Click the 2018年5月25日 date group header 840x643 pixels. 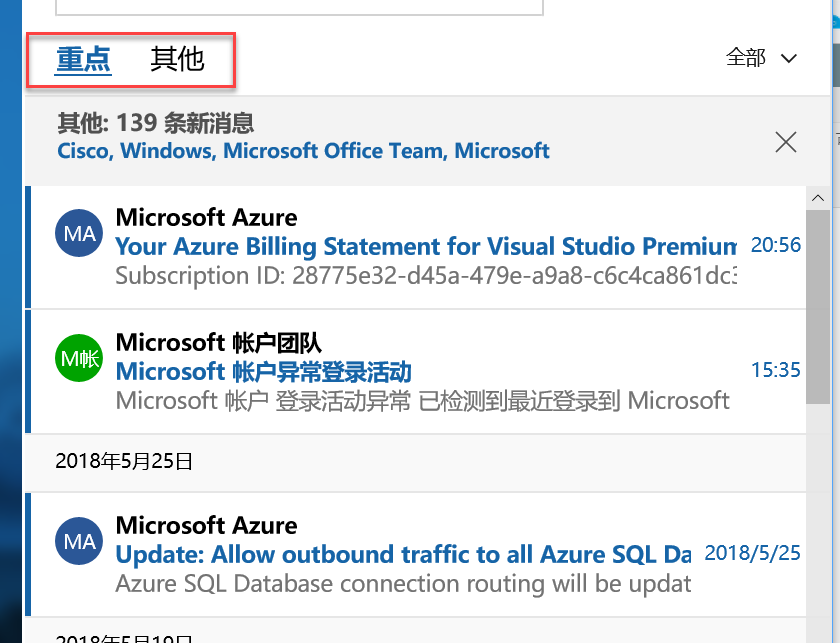tap(124, 461)
